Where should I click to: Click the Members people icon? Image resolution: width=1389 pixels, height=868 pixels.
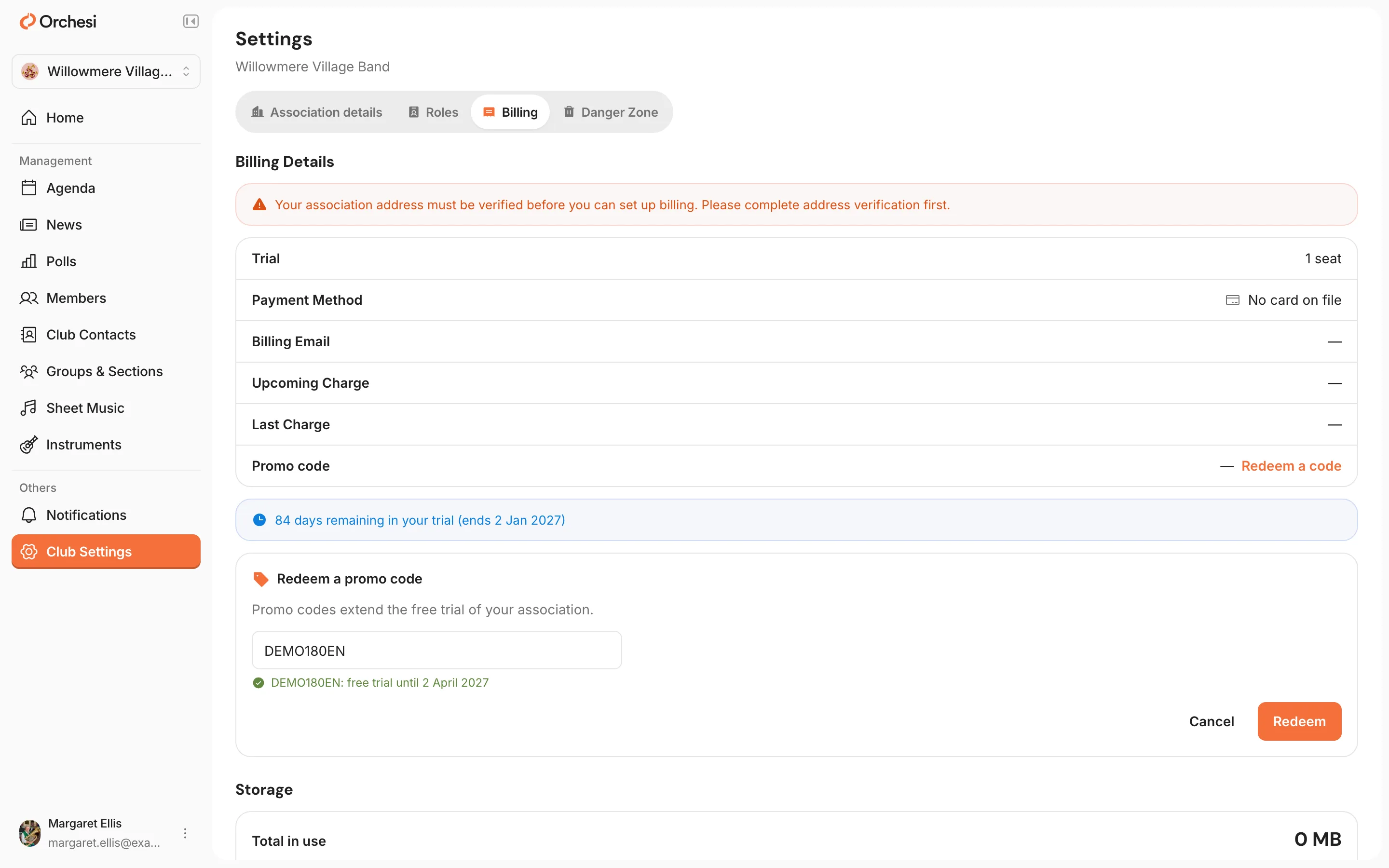(29, 298)
